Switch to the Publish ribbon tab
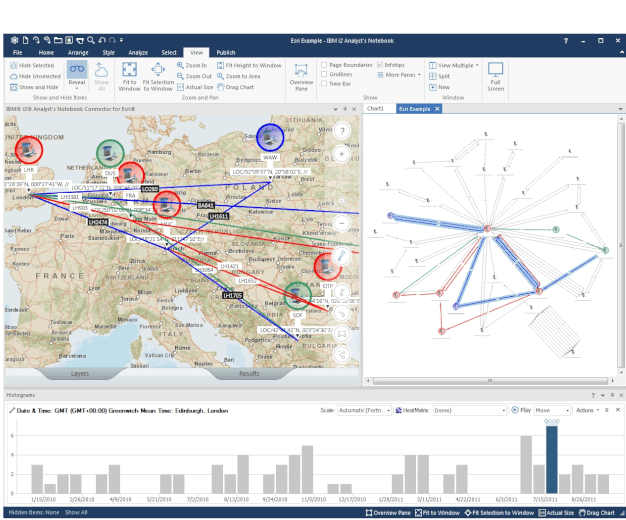626x520 pixels. click(226, 52)
